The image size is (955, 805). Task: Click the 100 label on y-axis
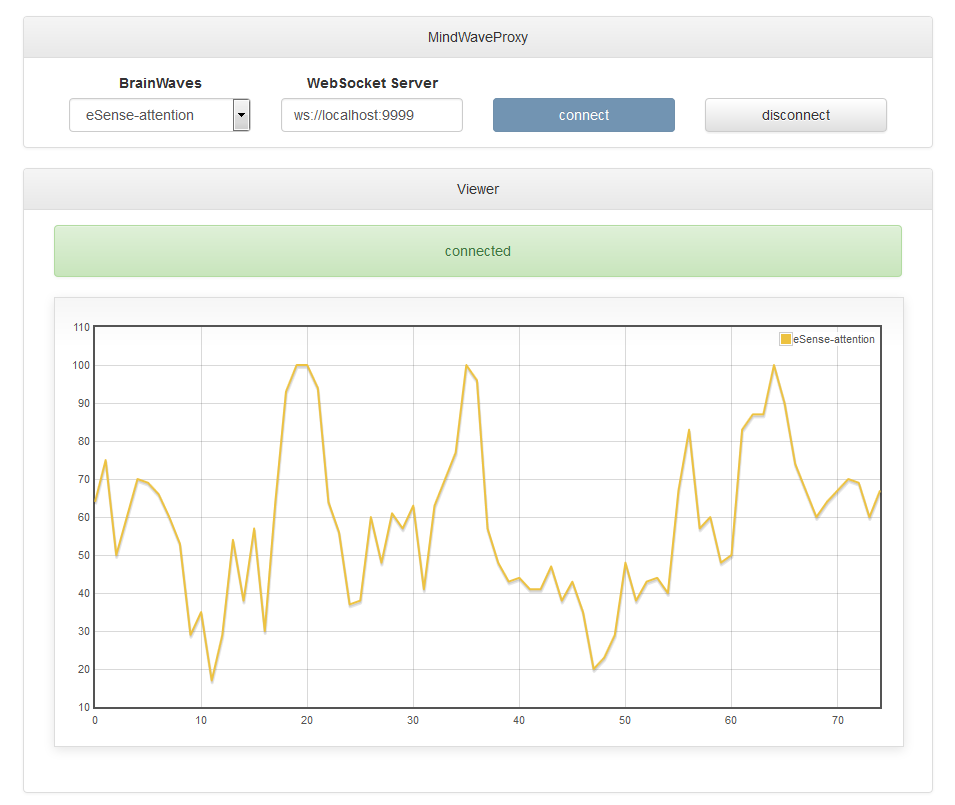(x=81, y=365)
